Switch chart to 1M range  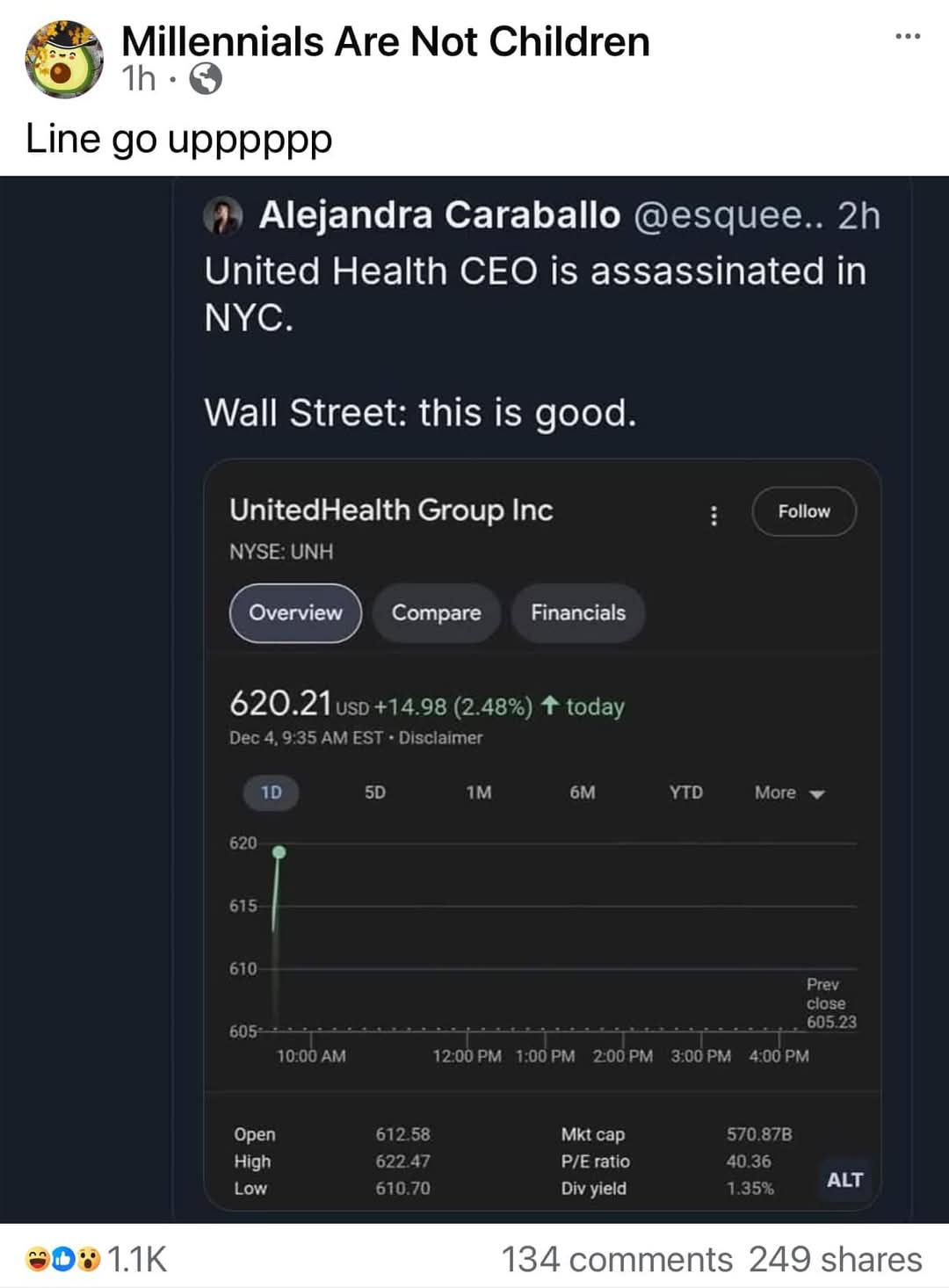pyautogui.click(x=479, y=792)
